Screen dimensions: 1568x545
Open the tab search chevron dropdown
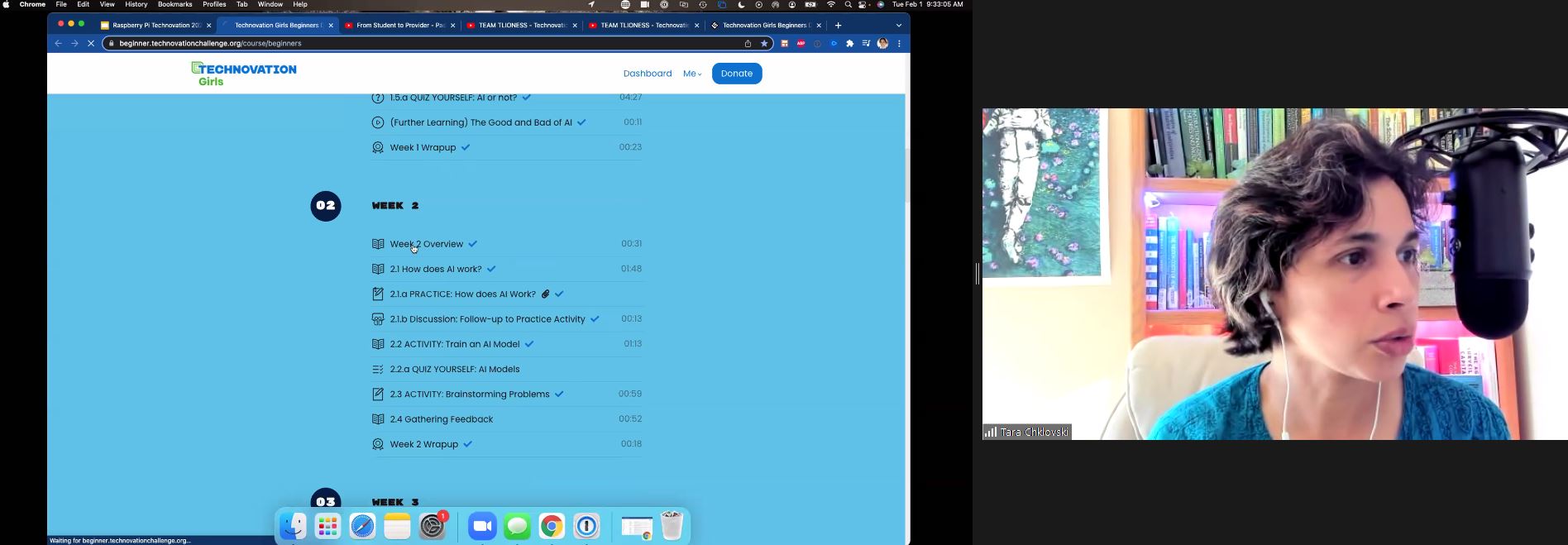click(899, 26)
